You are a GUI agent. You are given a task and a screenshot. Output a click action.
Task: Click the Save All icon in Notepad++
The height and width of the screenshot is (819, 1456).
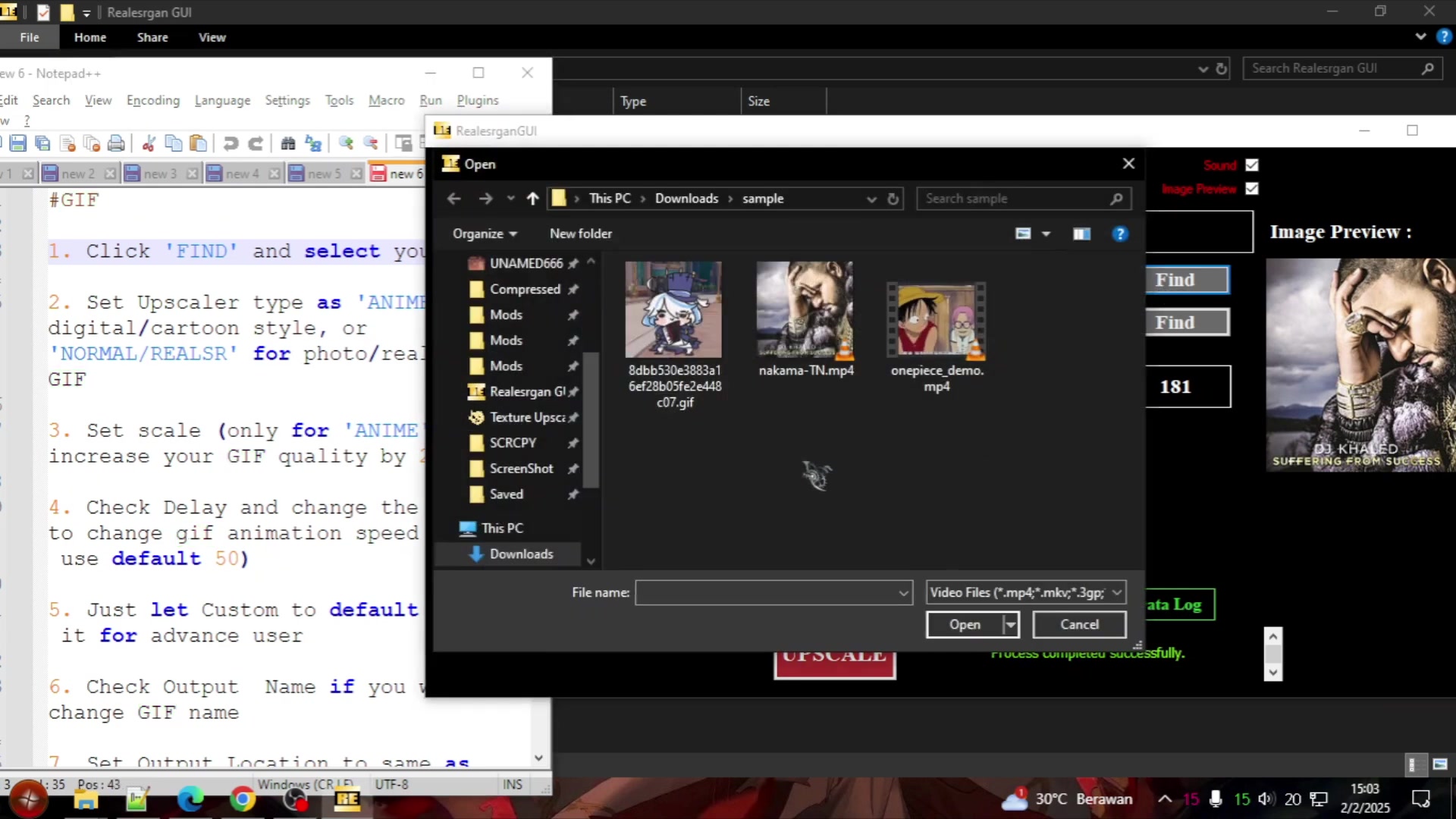[x=42, y=143]
